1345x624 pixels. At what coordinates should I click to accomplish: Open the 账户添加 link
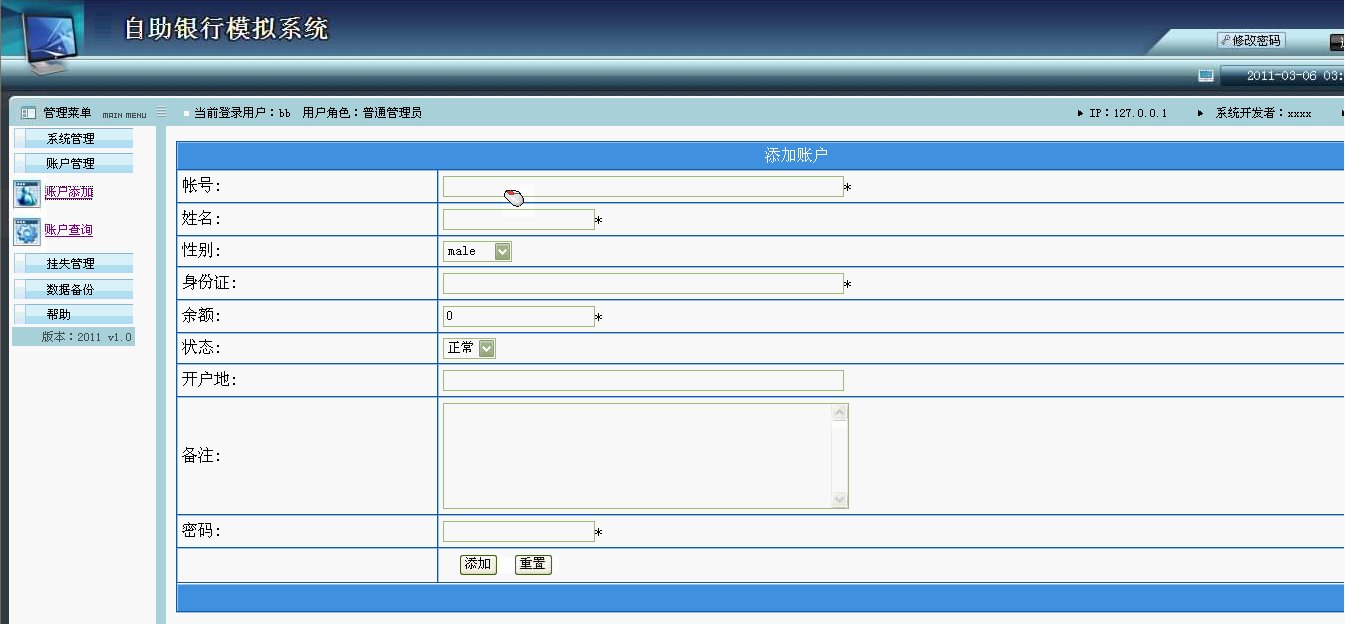click(69, 192)
